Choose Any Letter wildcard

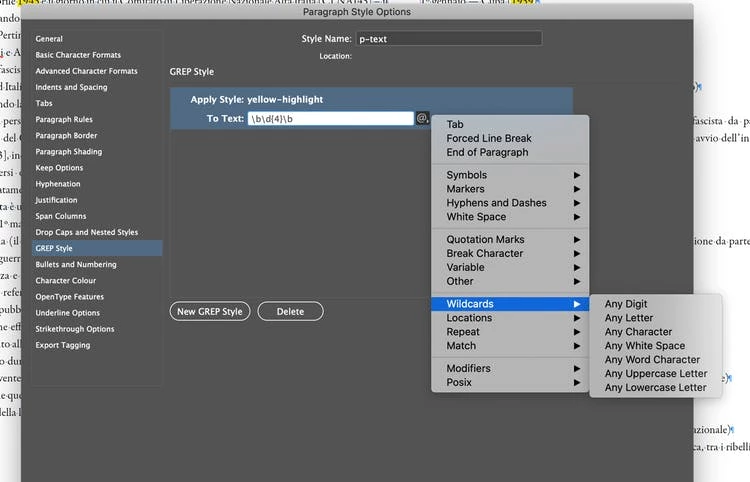click(x=655, y=318)
